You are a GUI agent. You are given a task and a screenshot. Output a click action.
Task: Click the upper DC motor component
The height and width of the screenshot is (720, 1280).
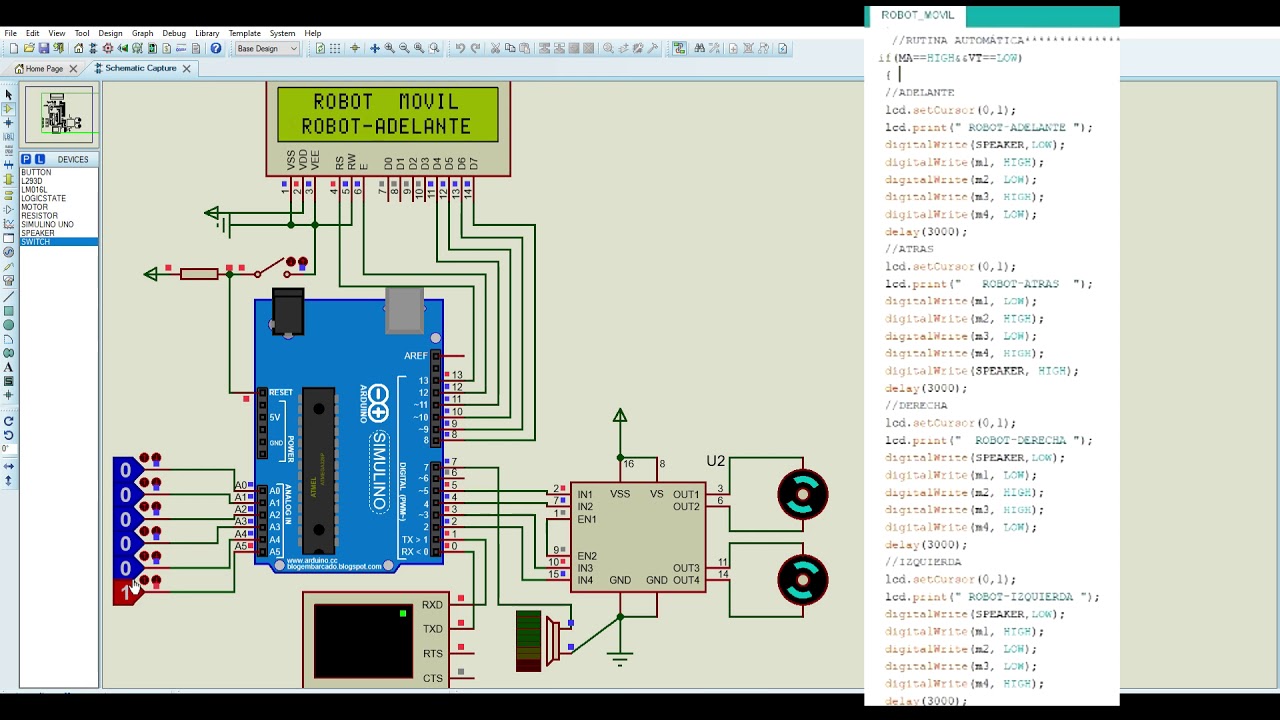coord(802,494)
